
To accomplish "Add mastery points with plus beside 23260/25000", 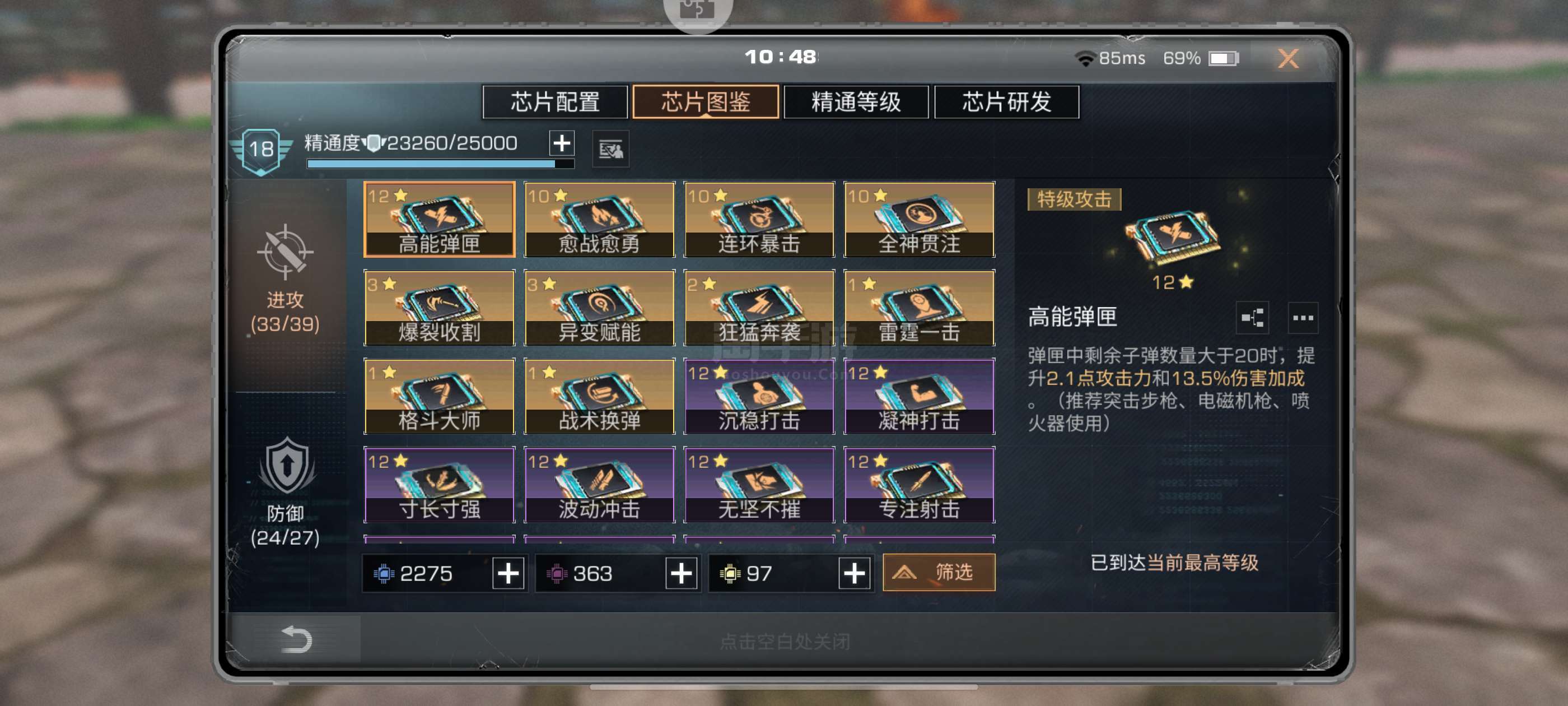I will click(562, 143).
